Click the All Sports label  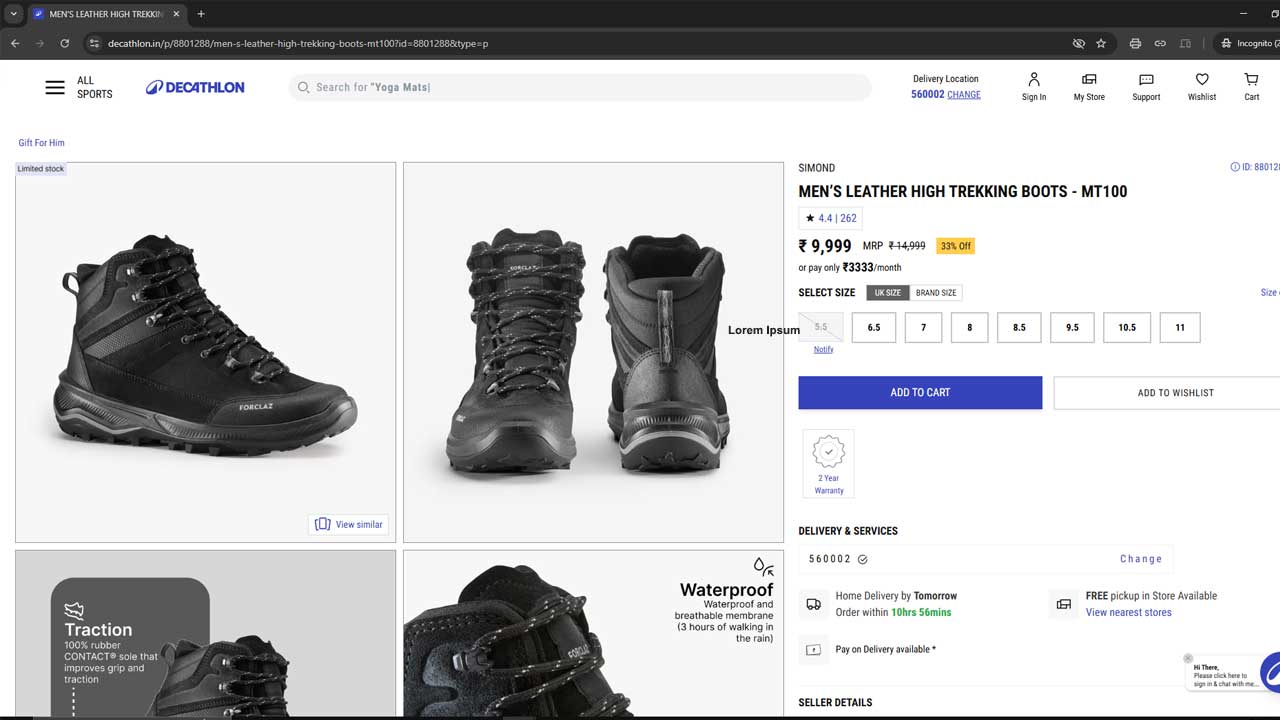(94, 87)
